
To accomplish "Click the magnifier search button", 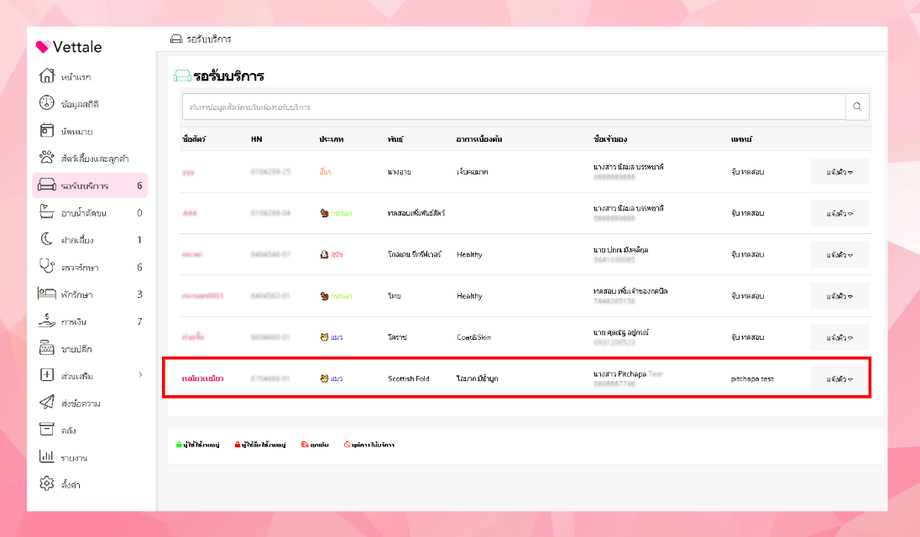I will 857,107.
